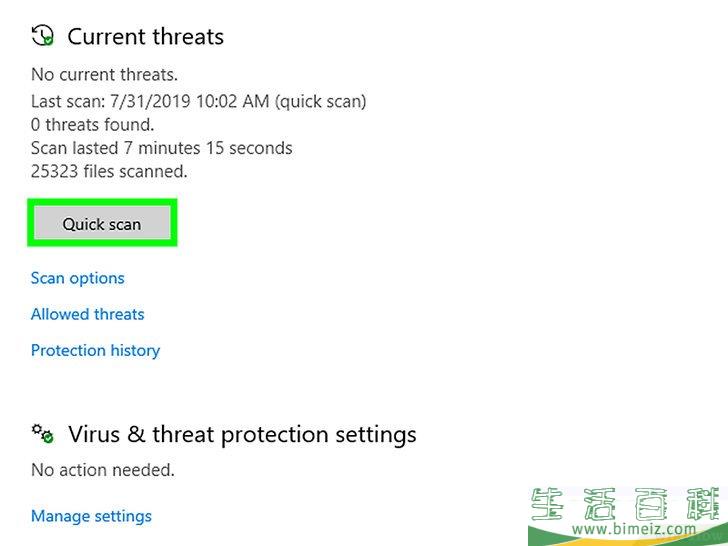Screen dimensions: 728x546
Task: Click the 生 character in the watermark
Action: (547, 504)
